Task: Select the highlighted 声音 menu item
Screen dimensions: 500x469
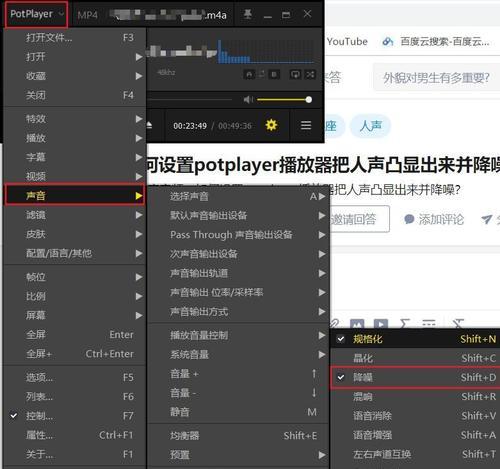Action: 75,195
